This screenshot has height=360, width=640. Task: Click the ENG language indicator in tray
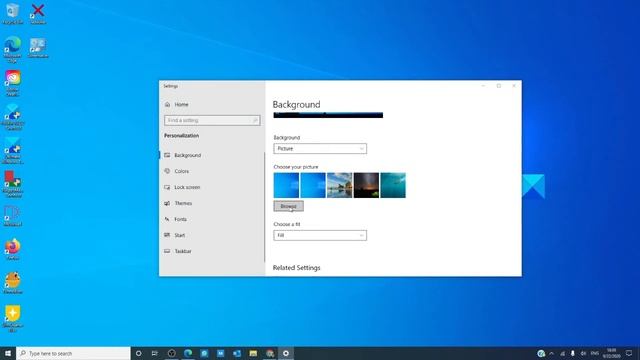pos(595,353)
